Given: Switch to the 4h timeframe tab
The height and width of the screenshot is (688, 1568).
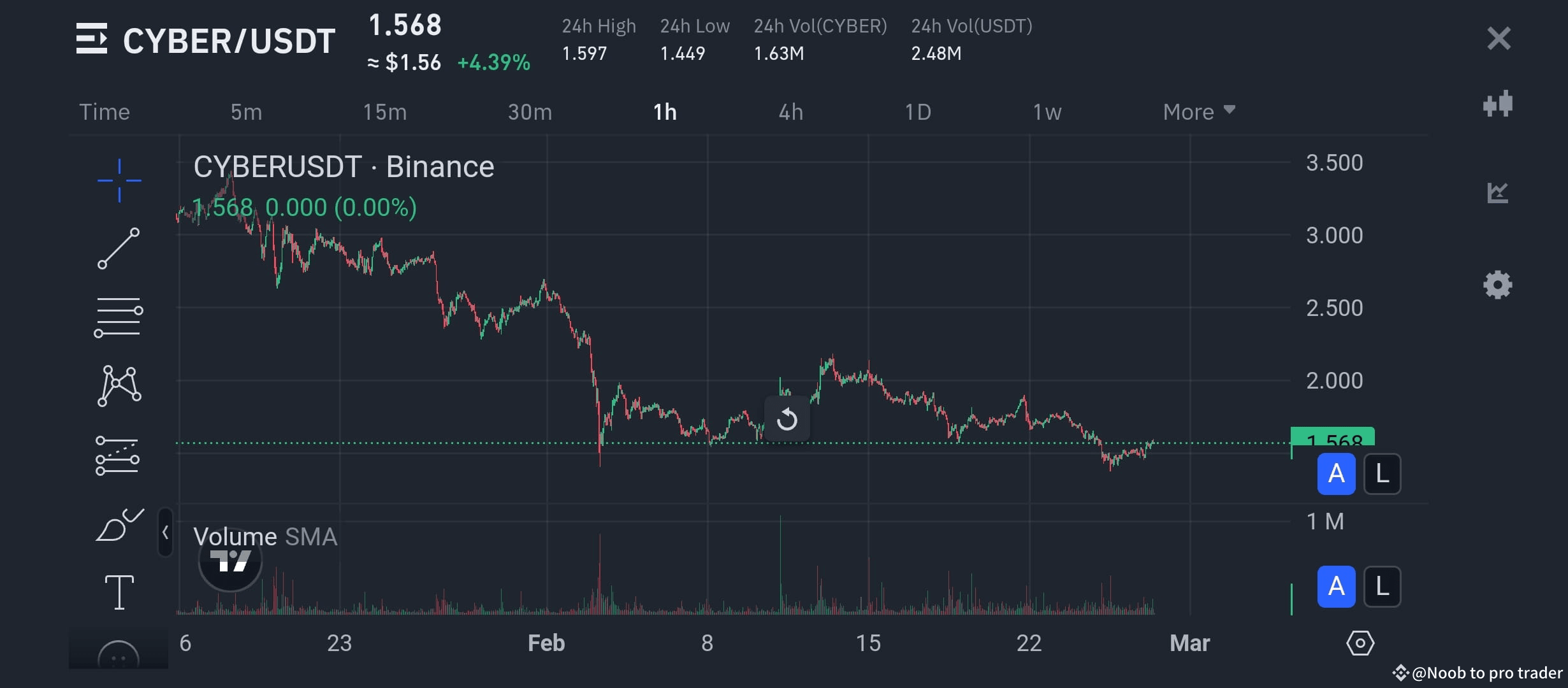Looking at the screenshot, I should [x=790, y=111].
